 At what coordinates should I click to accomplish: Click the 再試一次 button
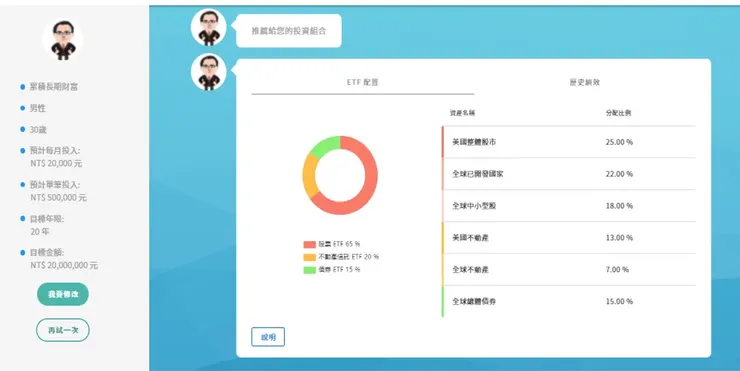coord(63,330)
